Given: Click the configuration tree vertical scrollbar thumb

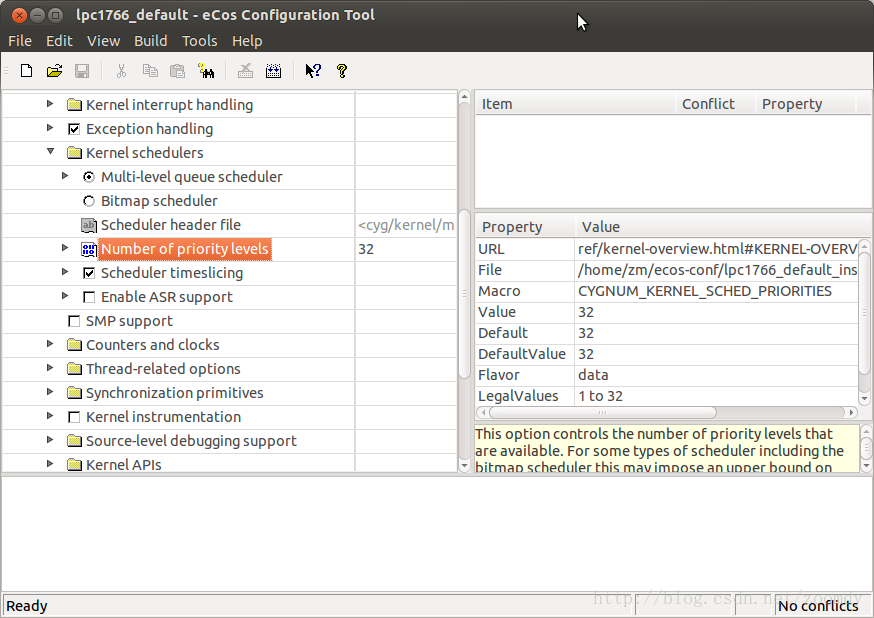Looking at the screenshot, I should pyautogui.click(x=464, y=295).
